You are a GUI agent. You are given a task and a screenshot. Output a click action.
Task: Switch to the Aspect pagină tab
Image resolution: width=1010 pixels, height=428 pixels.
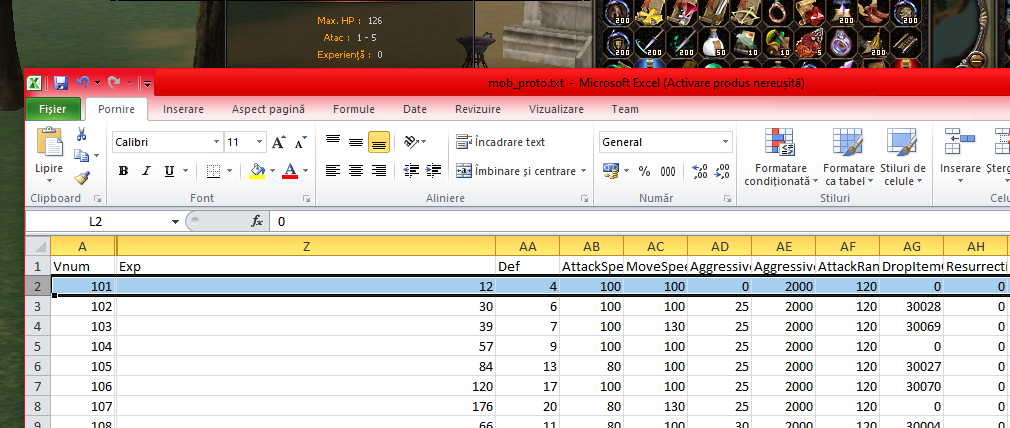tap(269, 109)
